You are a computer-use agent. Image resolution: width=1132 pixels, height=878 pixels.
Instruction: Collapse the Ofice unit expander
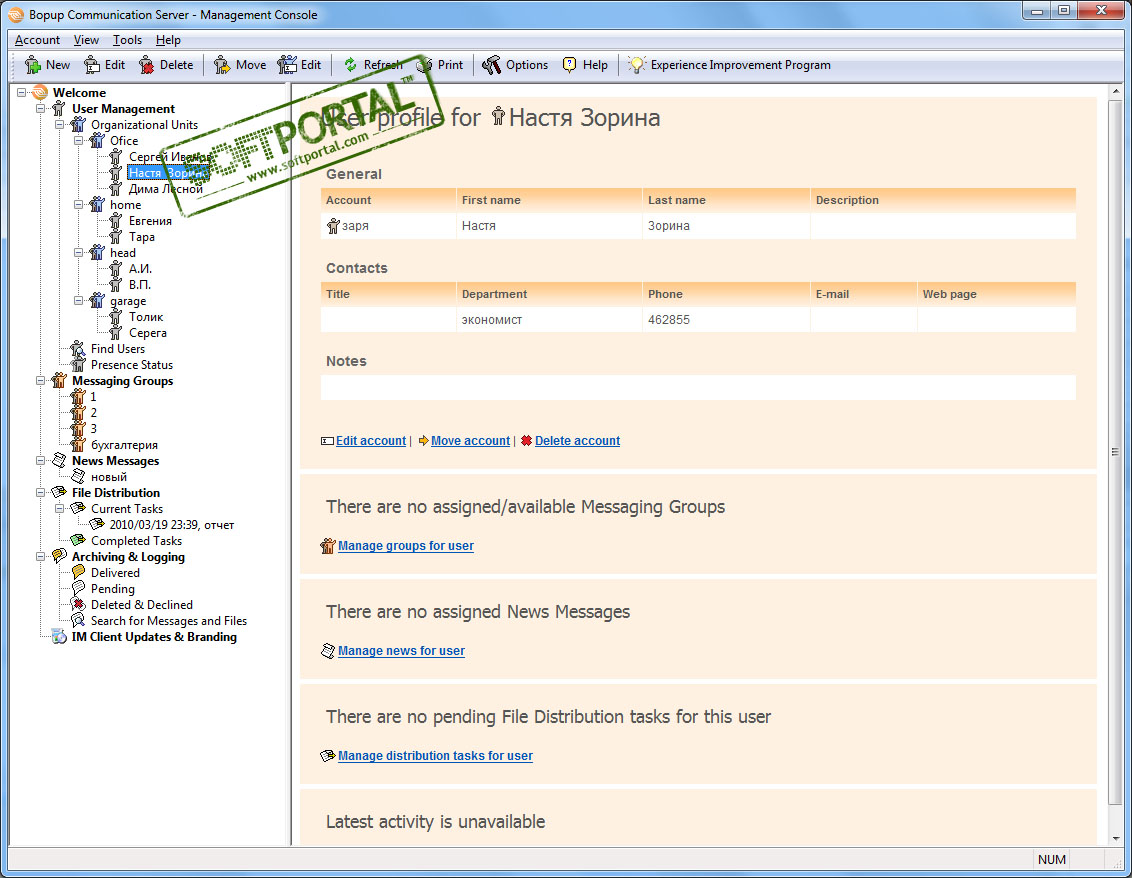point(79,141)
